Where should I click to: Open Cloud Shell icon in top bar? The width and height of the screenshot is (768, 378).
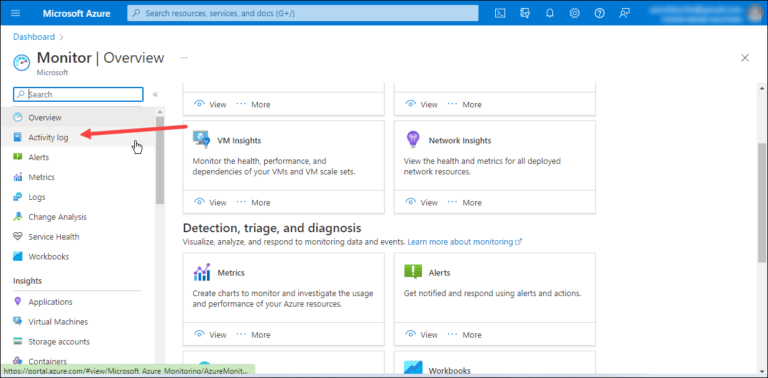(x=500, y=13)
